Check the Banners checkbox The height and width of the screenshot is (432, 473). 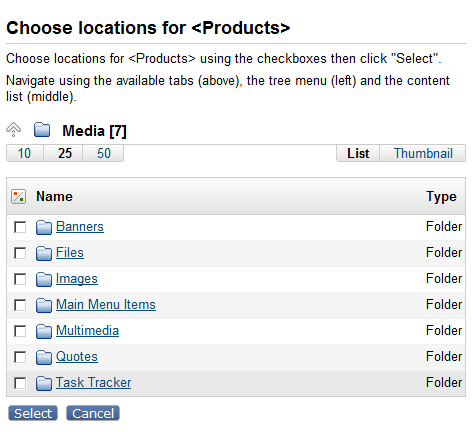20,227
